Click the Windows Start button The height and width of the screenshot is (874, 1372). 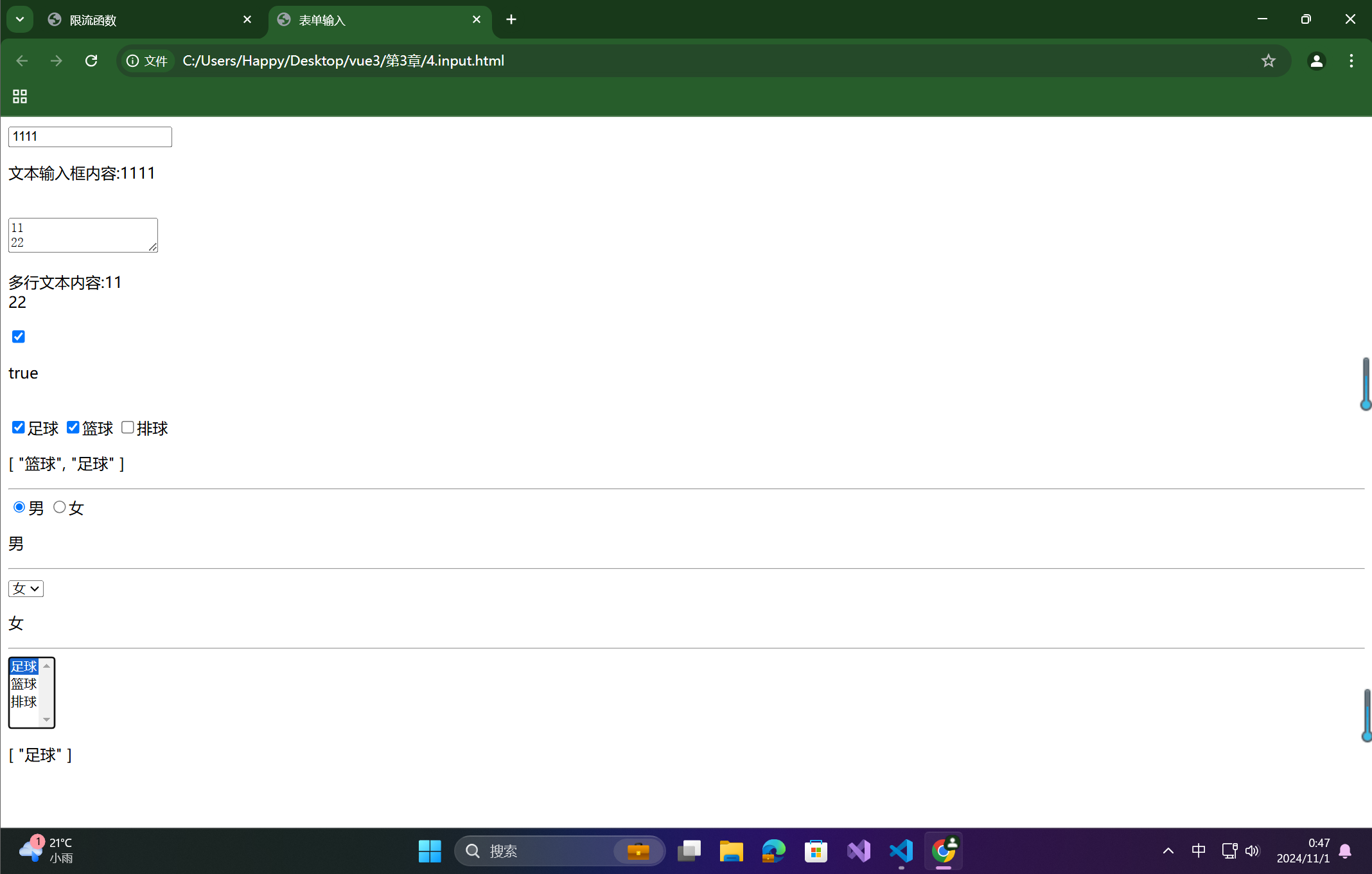click(429, 851)
